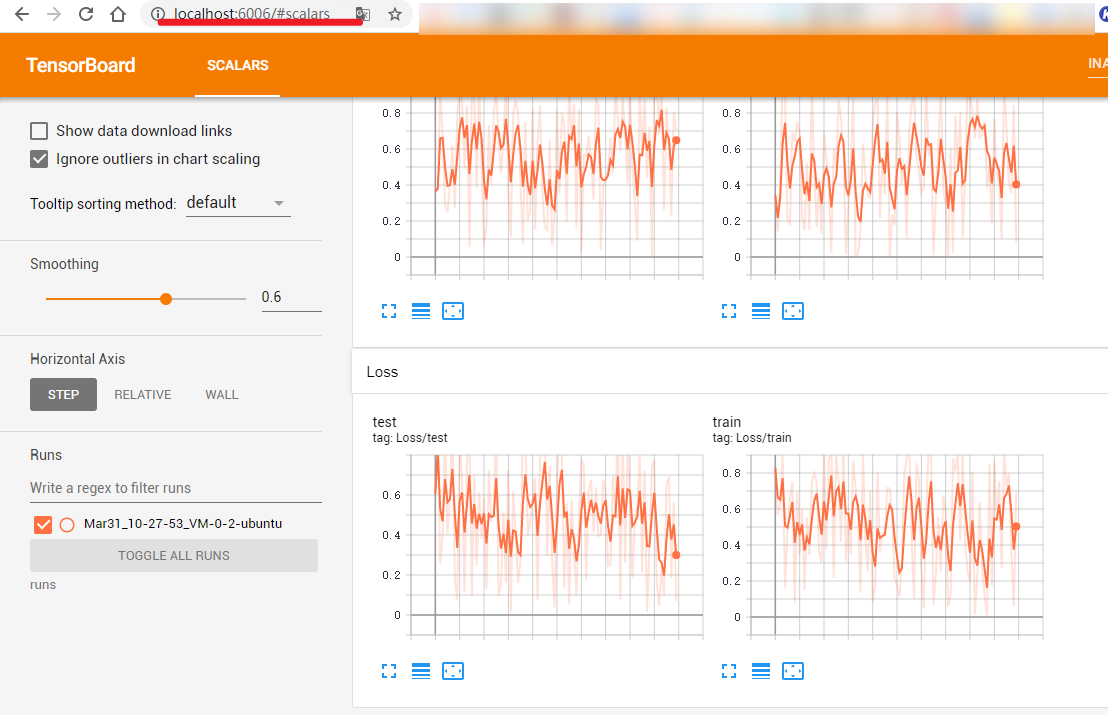Click the 'tag: Loss/train' label
The image size is (1108, 715).
(x=752, y=438)
